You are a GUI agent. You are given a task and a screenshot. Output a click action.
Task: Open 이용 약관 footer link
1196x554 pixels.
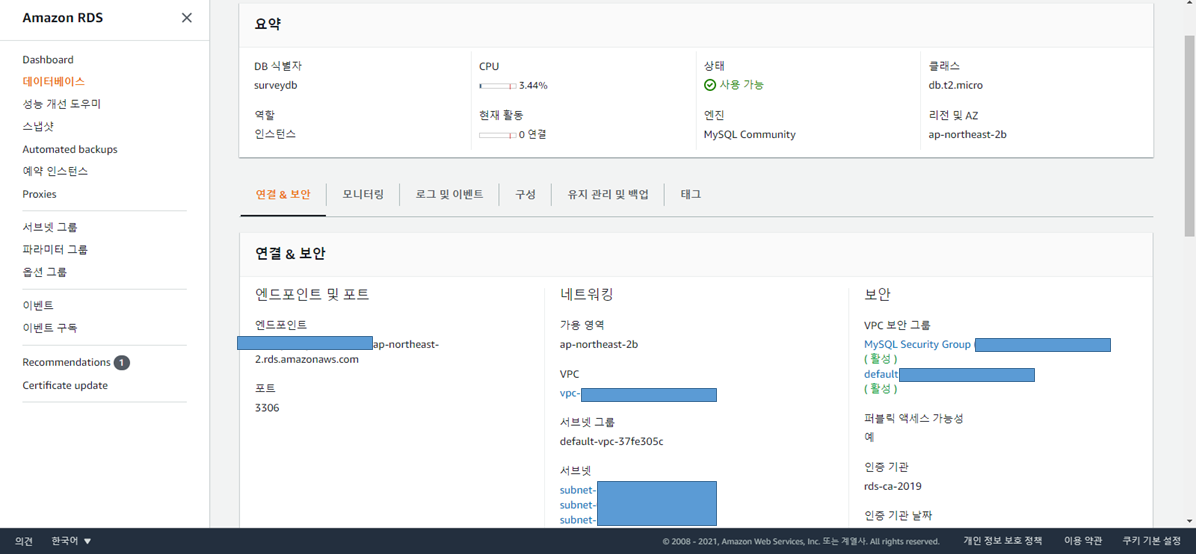[x=1085, y=541]
